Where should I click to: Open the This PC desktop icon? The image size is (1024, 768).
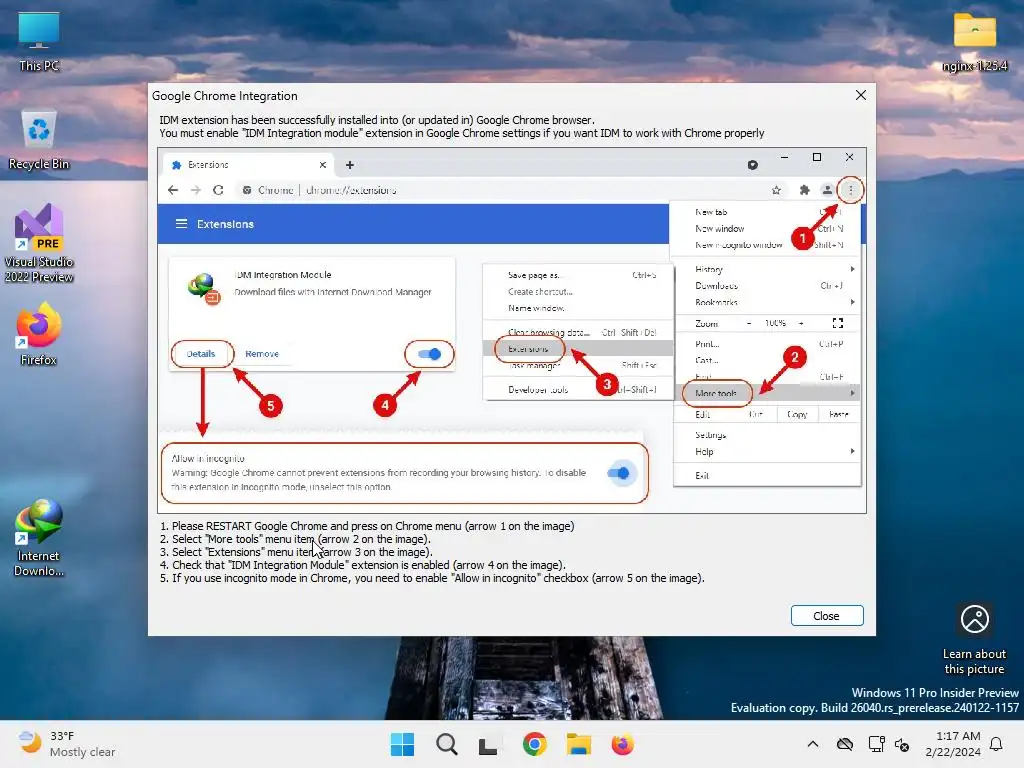point(39,41)
